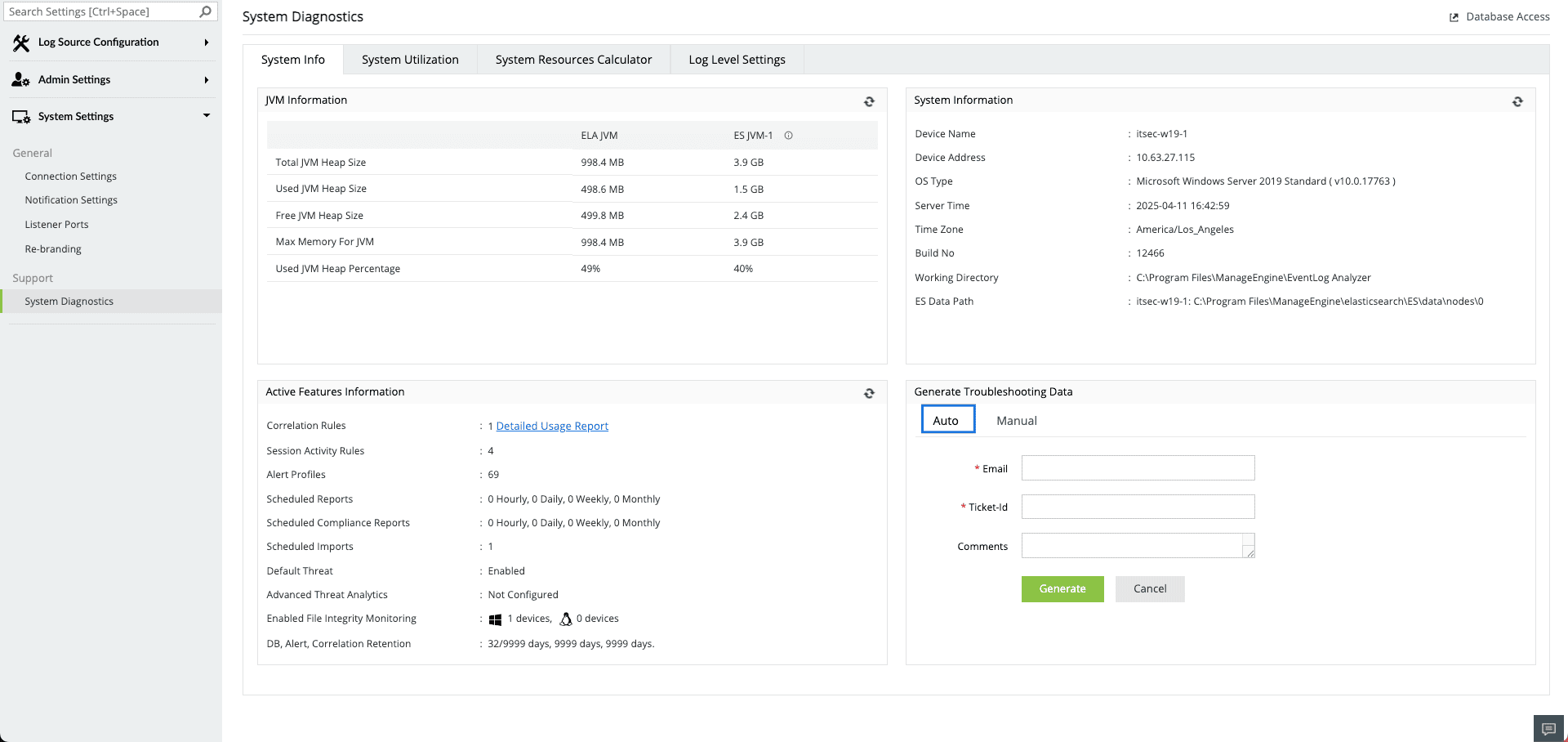The width and height of the screenshot is (1568, 742).
Task: Open the Log Level Settings tab
Action: (x=737, y=59)
